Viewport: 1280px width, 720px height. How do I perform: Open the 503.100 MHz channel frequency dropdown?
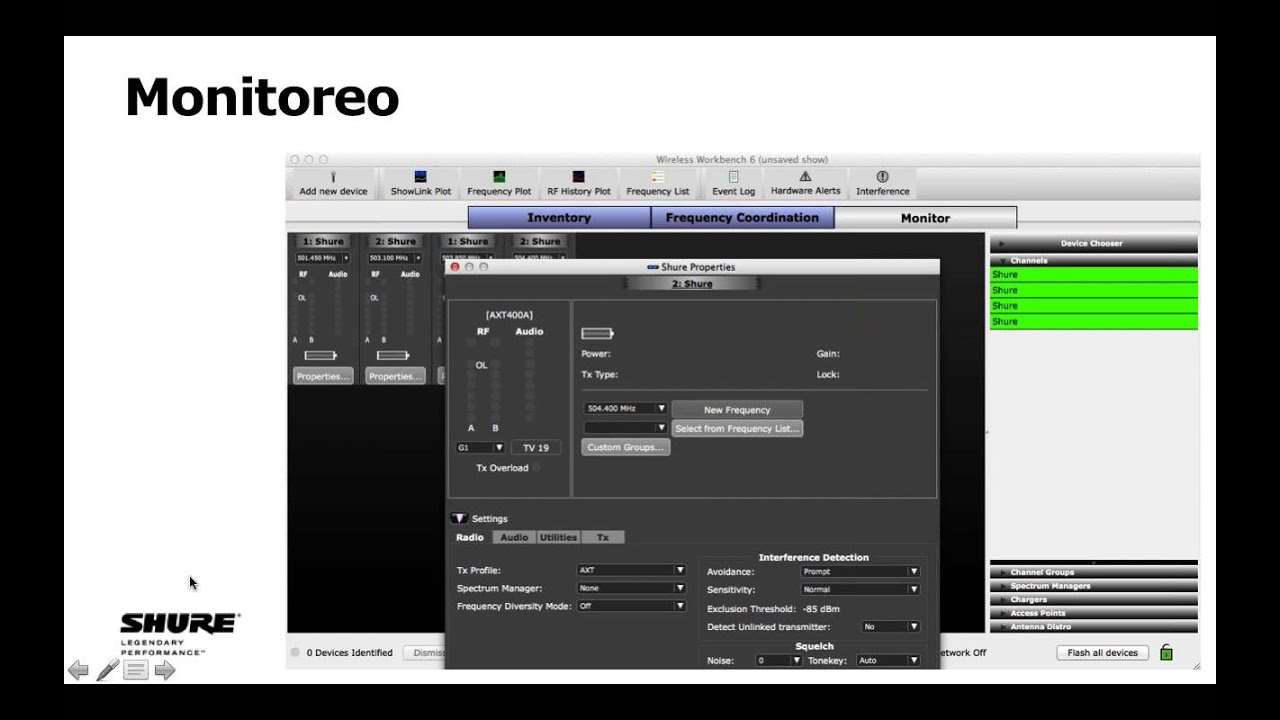(x=394, y=258)
